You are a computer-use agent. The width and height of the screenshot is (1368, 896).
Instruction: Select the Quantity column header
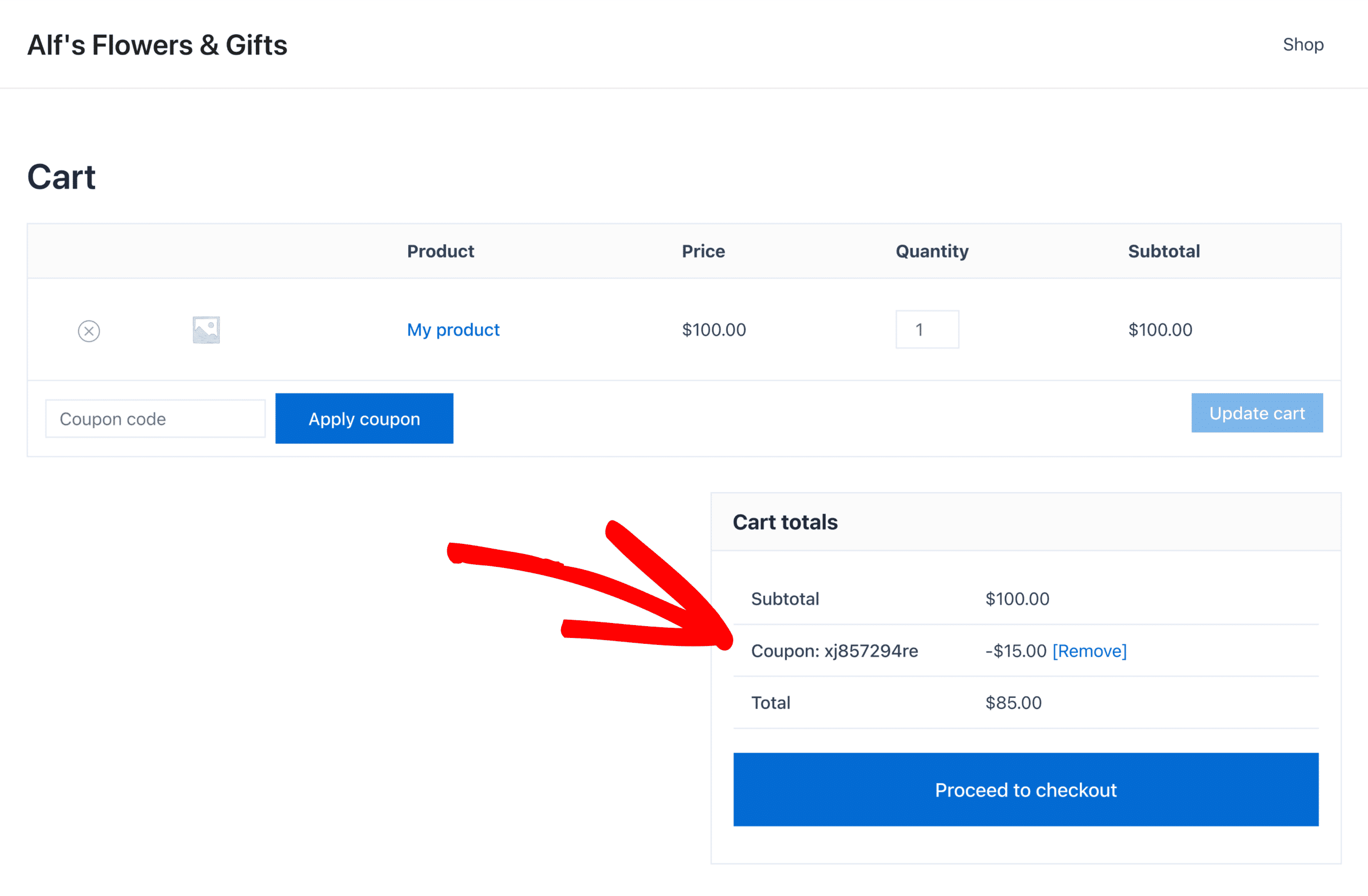(932, 251)
